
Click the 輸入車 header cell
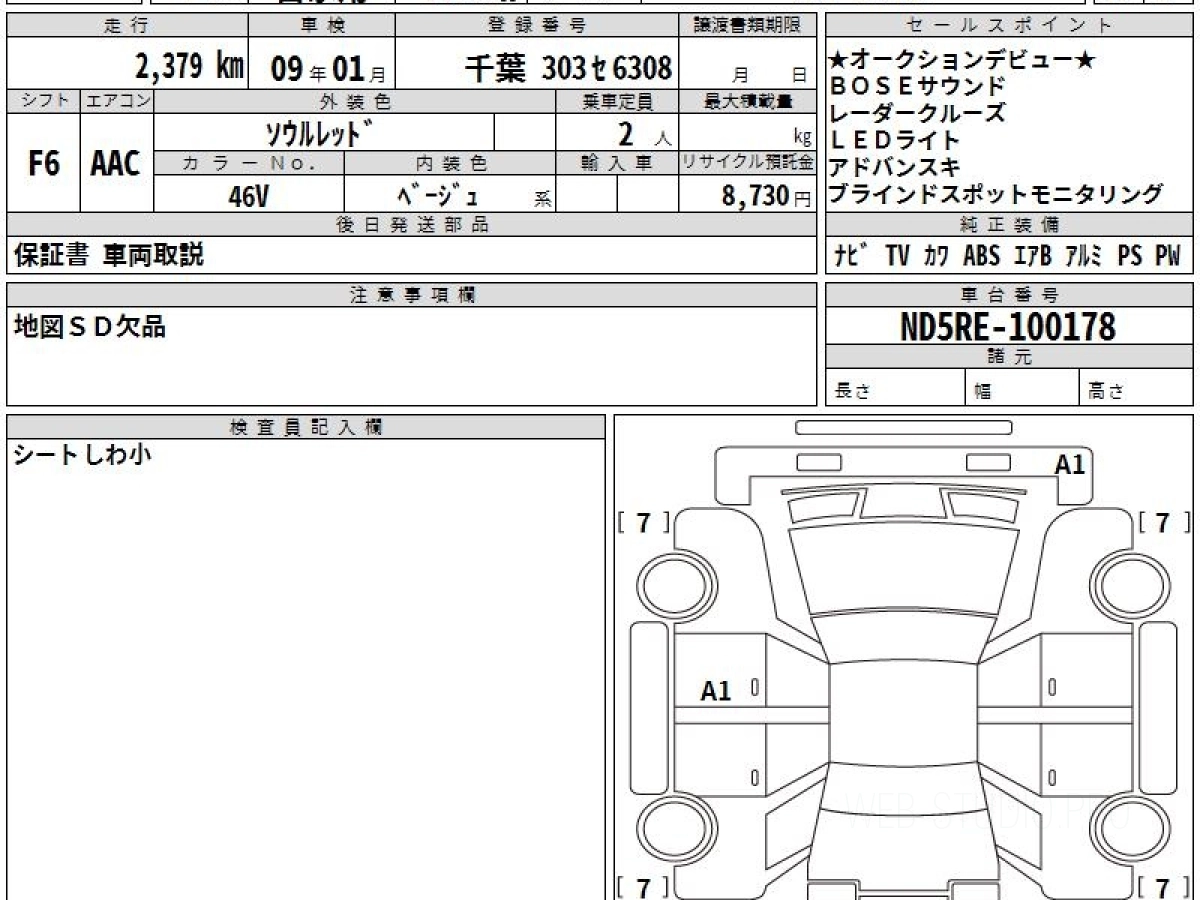pos(617,163)
